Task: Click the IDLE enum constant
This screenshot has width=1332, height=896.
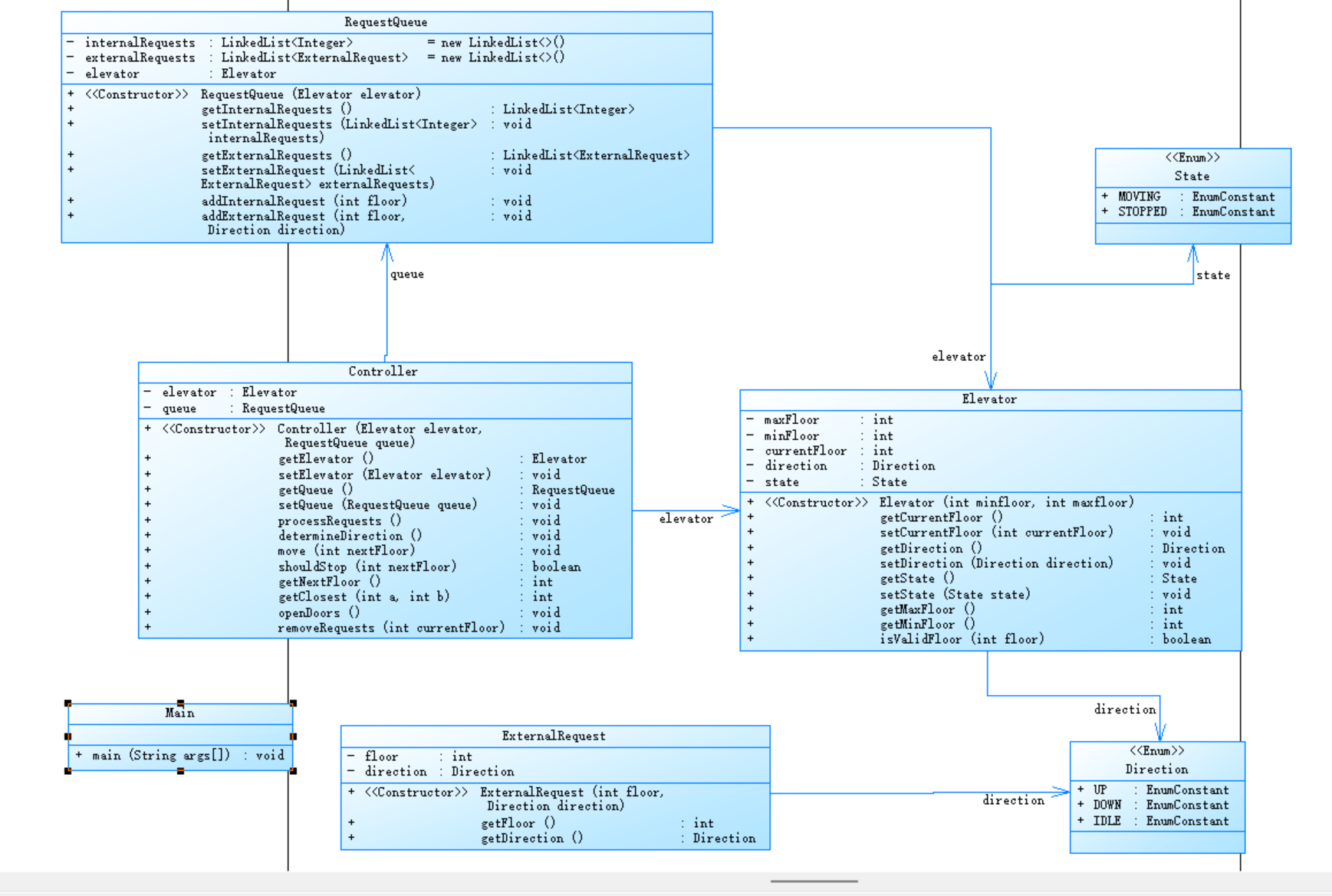Action: [1153, 822]
